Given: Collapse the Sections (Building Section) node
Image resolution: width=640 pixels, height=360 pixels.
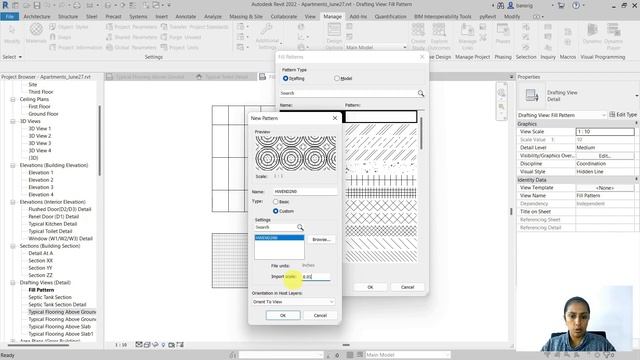Looking at the screenshot, I should pyautogui.click(x=13, y=246).
